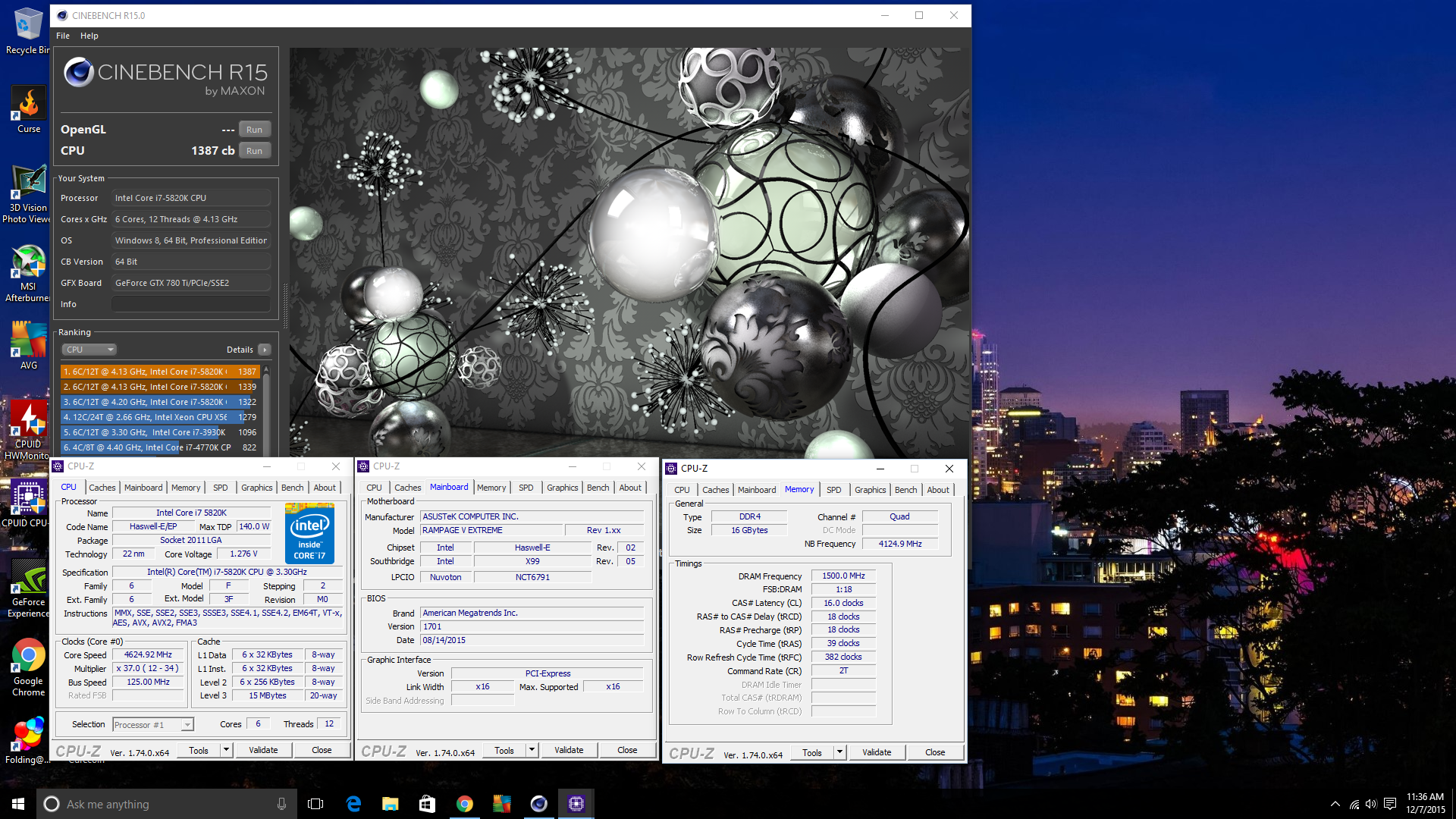Switch to CPU-Z on the taskbar

[x=576, y=804]
